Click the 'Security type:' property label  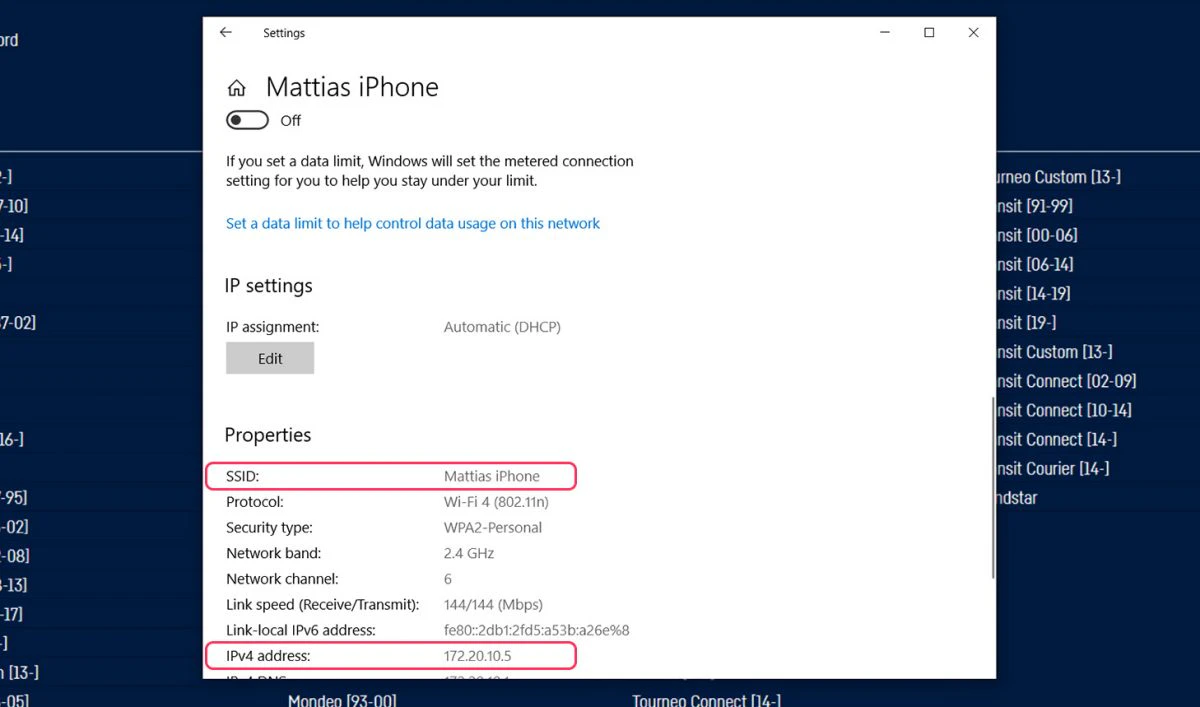click(x=269, y=528)
